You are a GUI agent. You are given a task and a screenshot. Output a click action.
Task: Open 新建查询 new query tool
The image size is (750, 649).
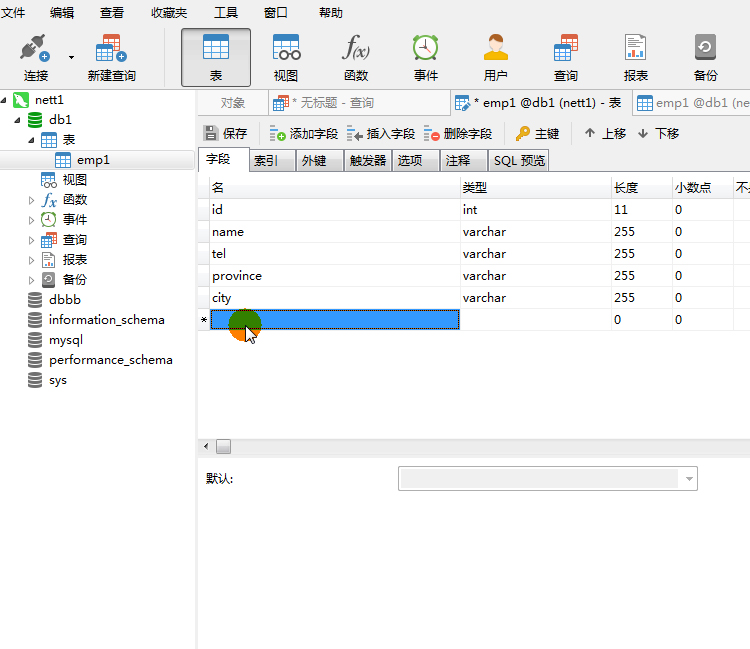pos(111,56)
